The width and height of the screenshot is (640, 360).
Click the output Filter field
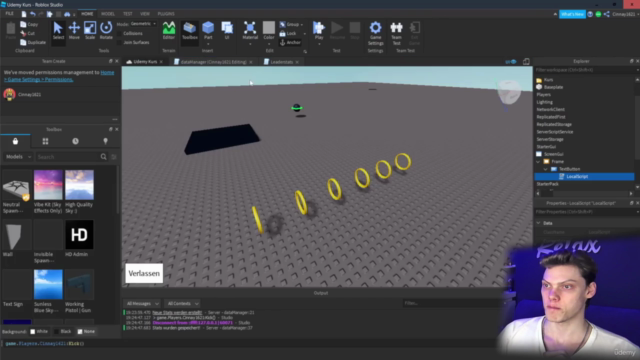pyautogui.click(x=451, y=303)
